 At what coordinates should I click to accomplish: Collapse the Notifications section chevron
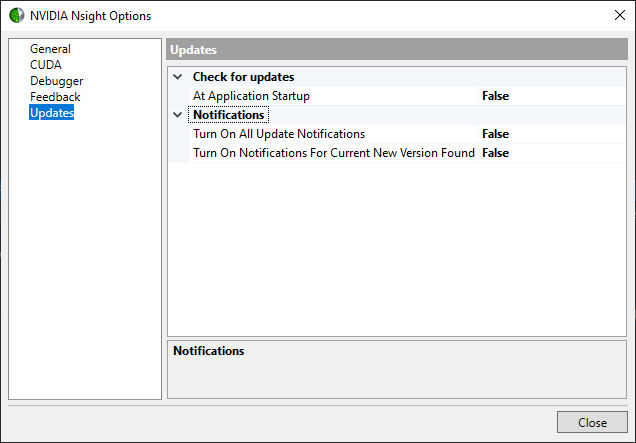[178, 115]
